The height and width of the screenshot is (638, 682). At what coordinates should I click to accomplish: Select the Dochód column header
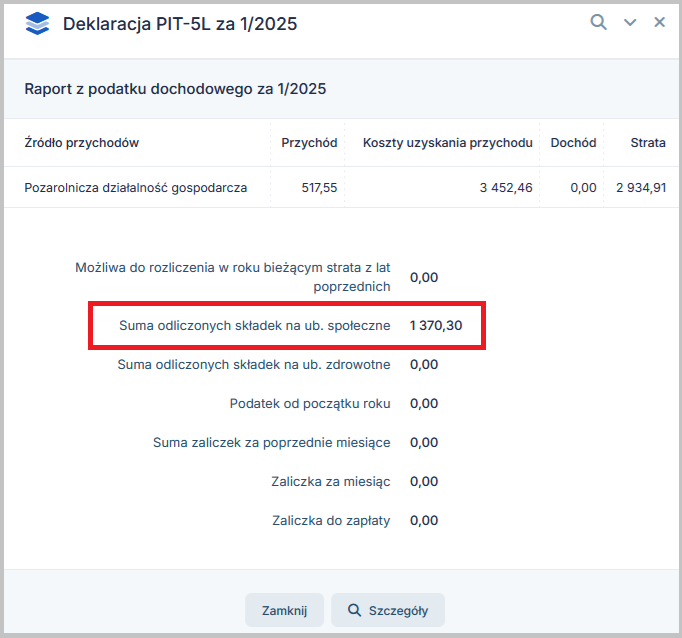tap(573, 143)
